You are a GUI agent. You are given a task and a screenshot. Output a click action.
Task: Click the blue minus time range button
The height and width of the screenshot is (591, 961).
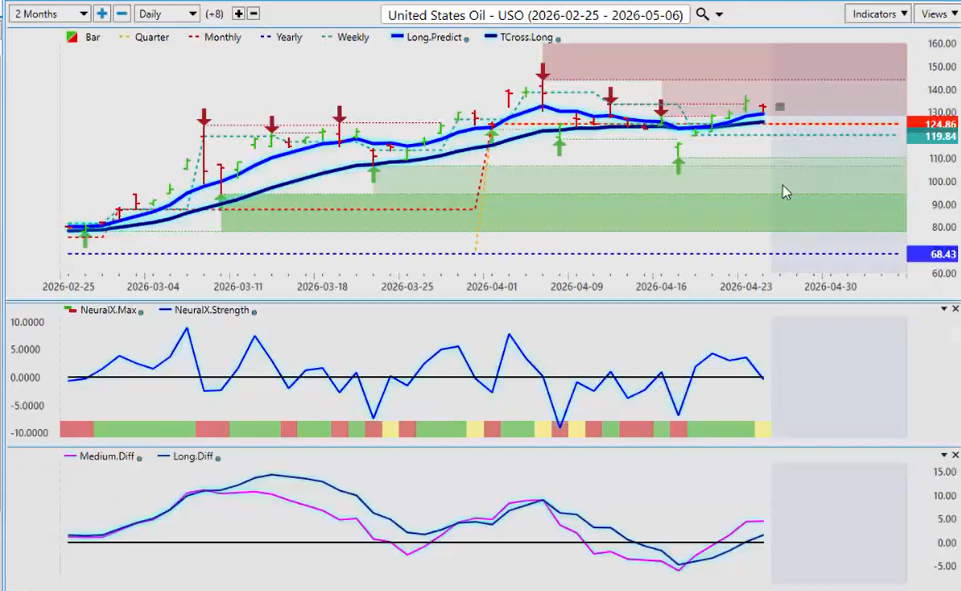pos(121,14)
